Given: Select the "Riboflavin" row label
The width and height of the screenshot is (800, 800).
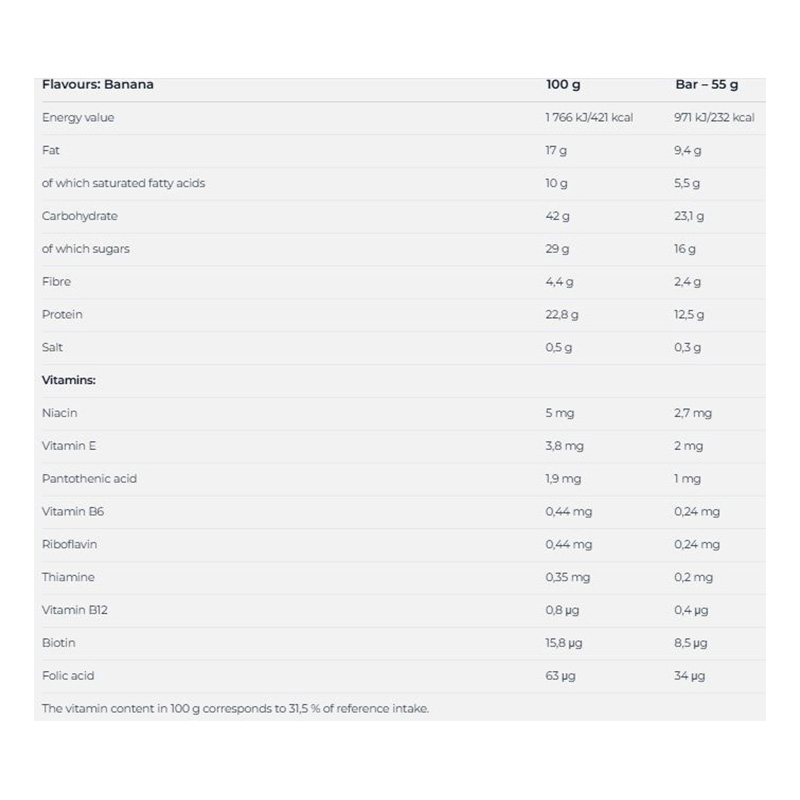Looking at the screenshot, I should (69, 544).
